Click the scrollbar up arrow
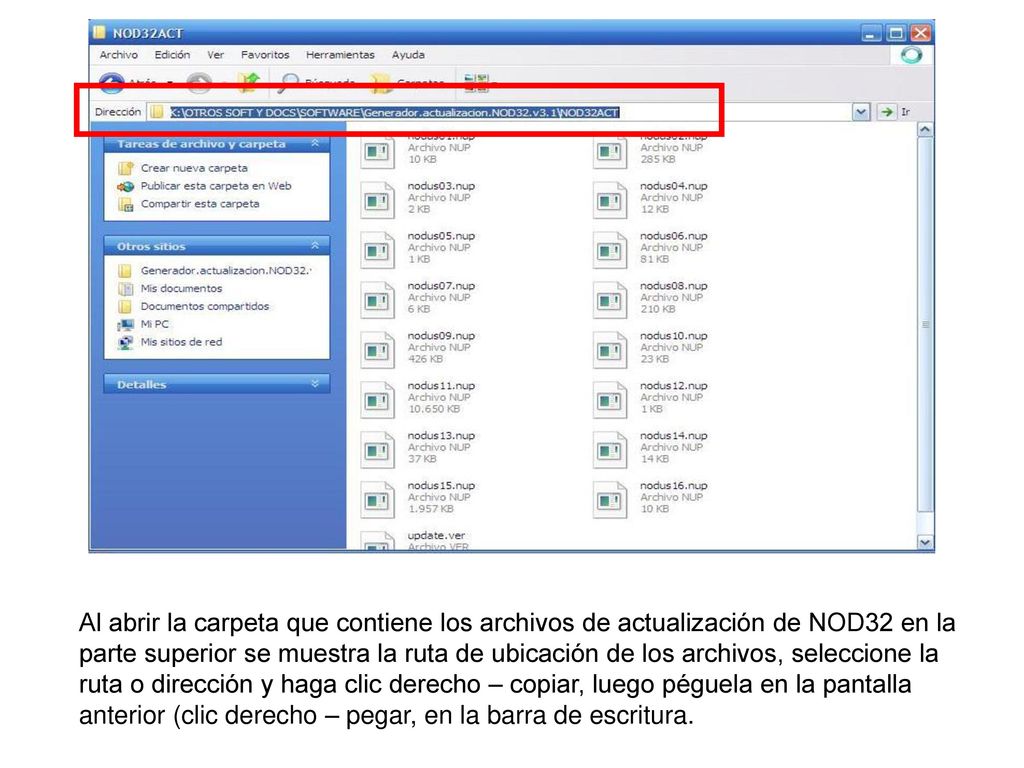This screenshot has width=1024, height=768. pyautogui.click(x=925, y=130)
